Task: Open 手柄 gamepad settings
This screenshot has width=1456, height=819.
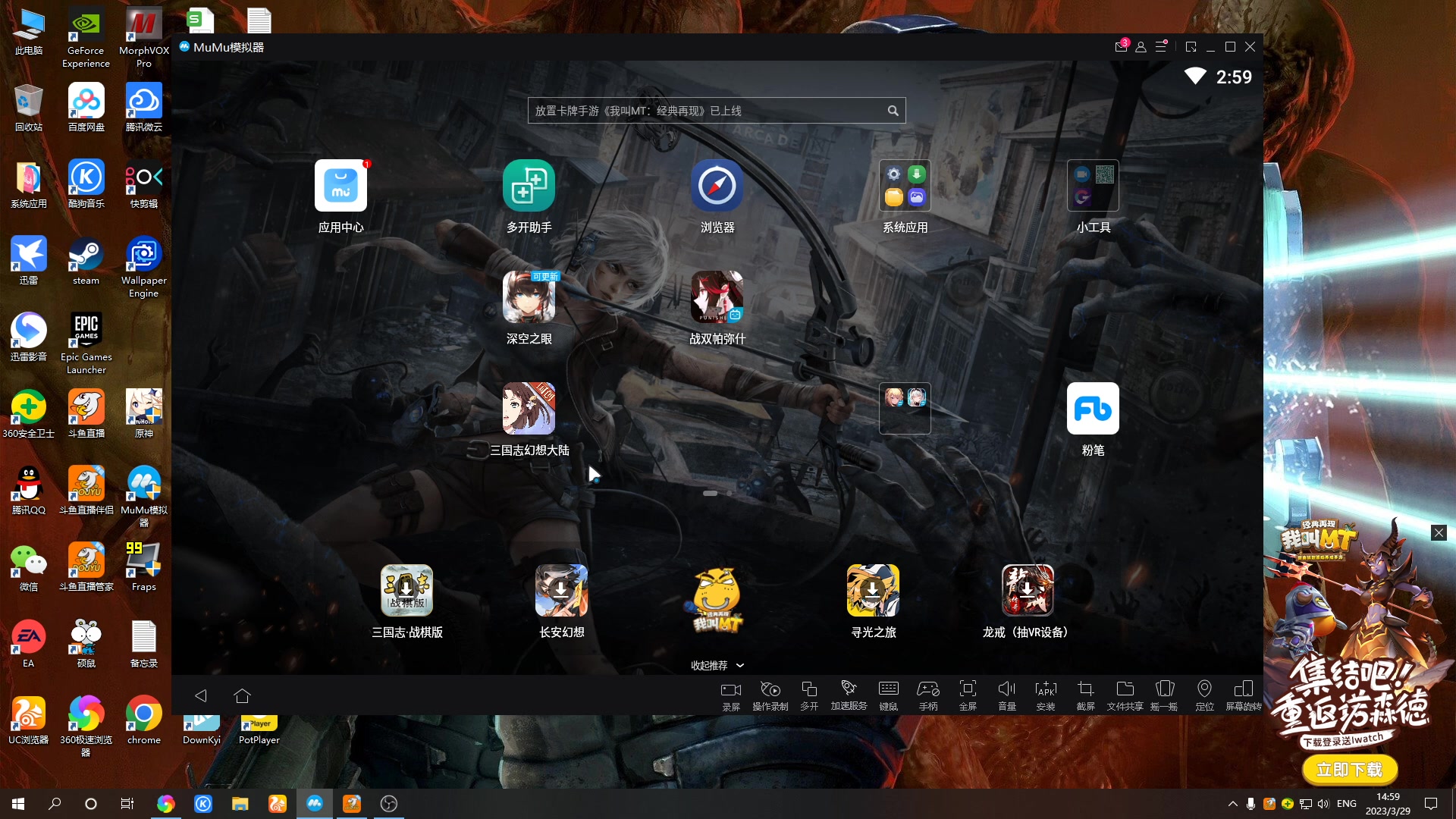Action: [x=928, y=695]
